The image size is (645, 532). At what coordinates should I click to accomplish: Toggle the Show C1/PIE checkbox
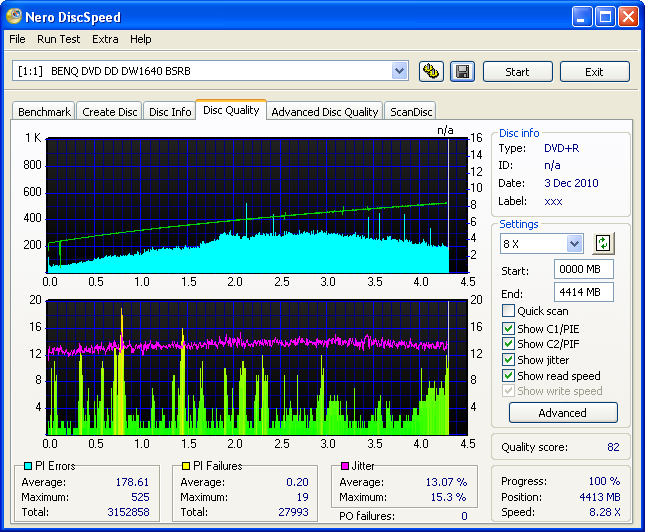coord(508,328)
